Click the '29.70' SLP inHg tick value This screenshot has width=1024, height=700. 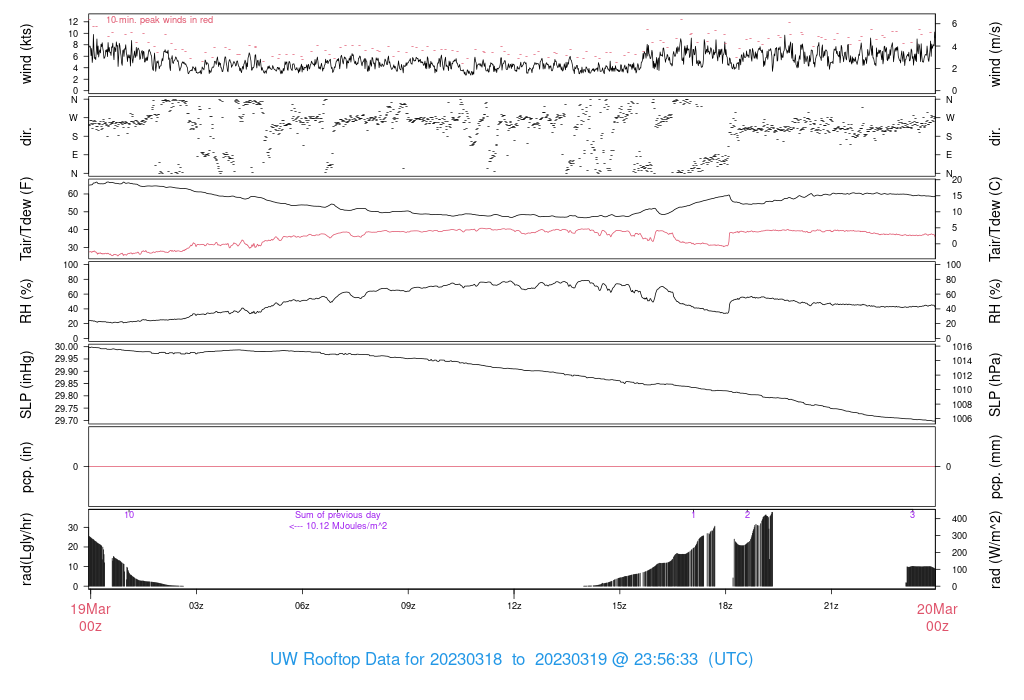[67, 421]
